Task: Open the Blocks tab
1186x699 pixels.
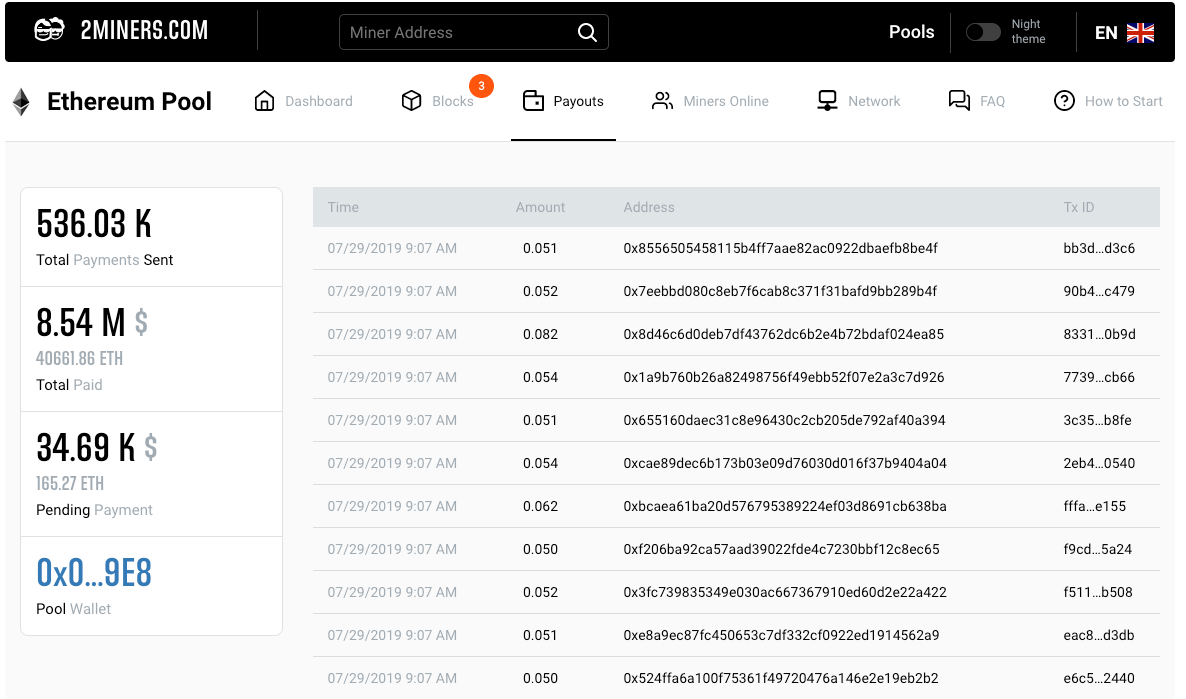Action: click(452, 101)
